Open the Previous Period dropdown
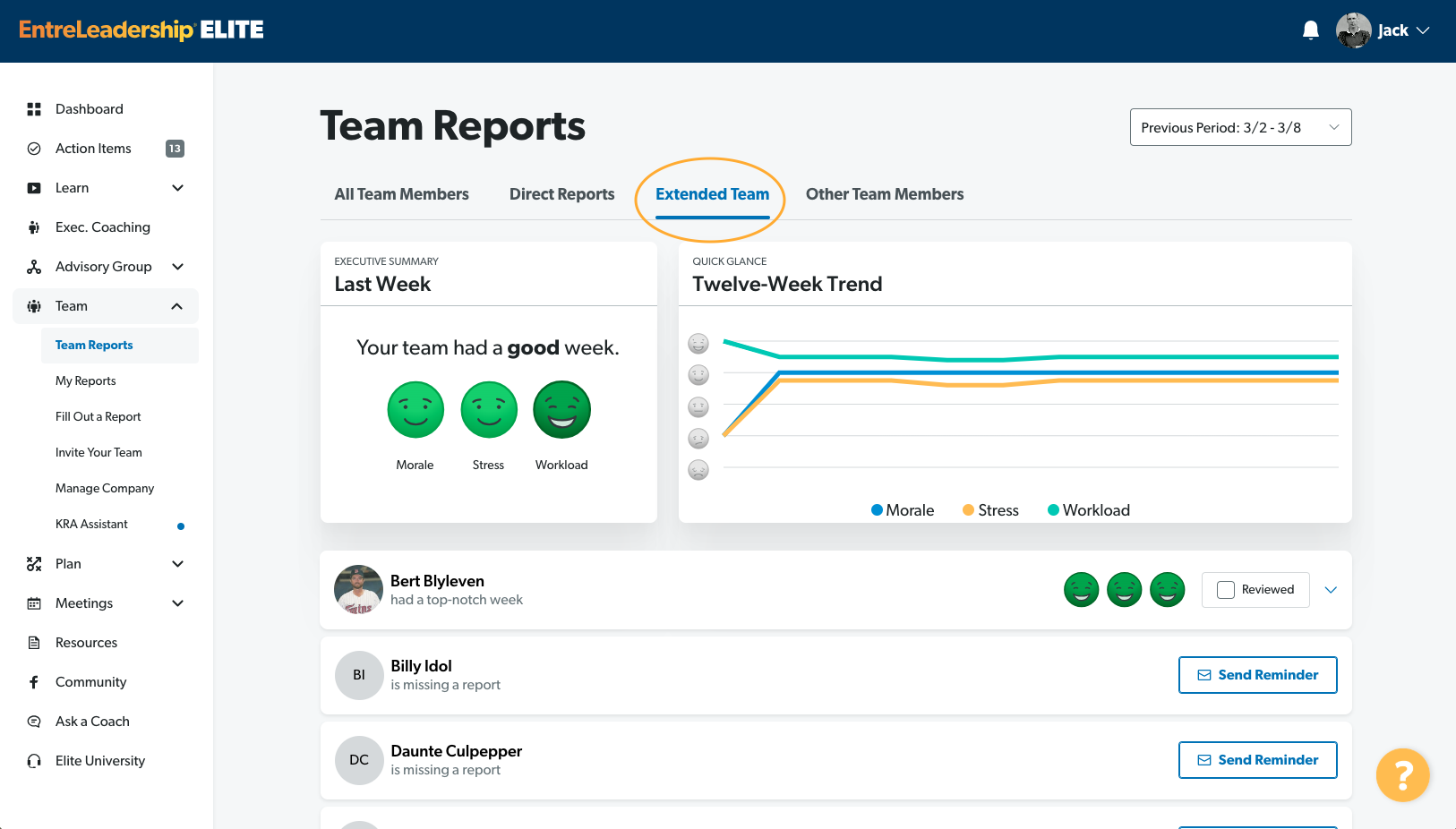The height and width of the screenshot is (829, 1456). click(1240, 127)
